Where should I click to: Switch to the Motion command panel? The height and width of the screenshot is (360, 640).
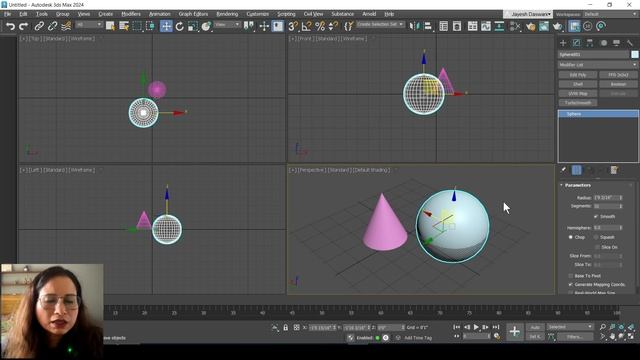pyautogui.click(x=603, y=43)
